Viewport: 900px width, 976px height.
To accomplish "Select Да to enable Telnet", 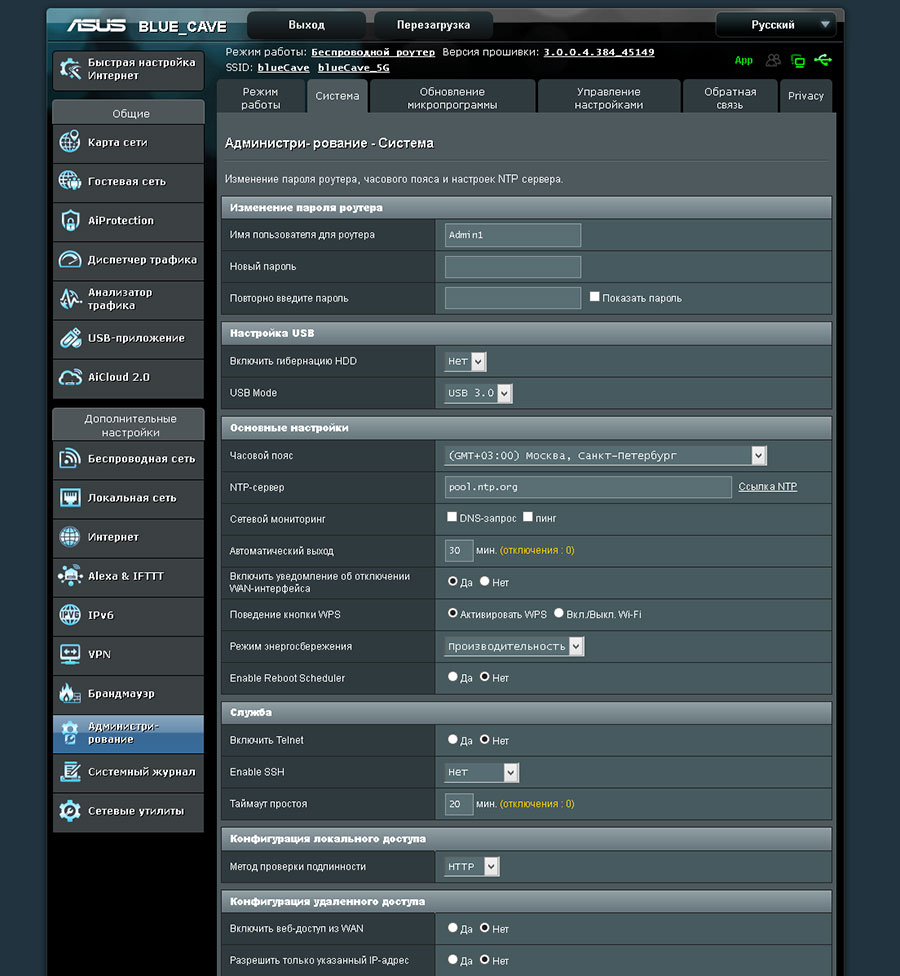I will [x=452, y=739].
